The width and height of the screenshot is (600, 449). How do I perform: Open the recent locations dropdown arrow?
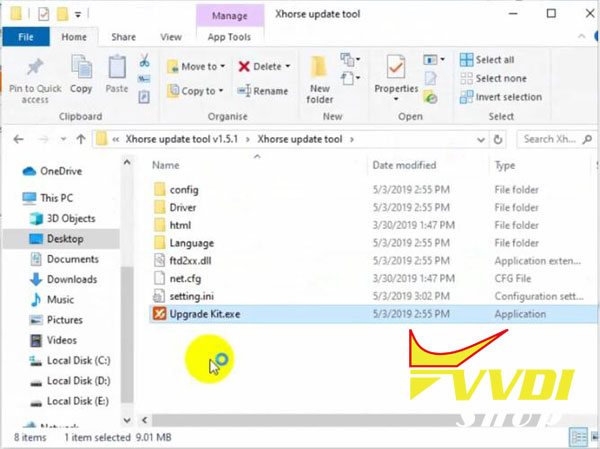pos(64,139)
